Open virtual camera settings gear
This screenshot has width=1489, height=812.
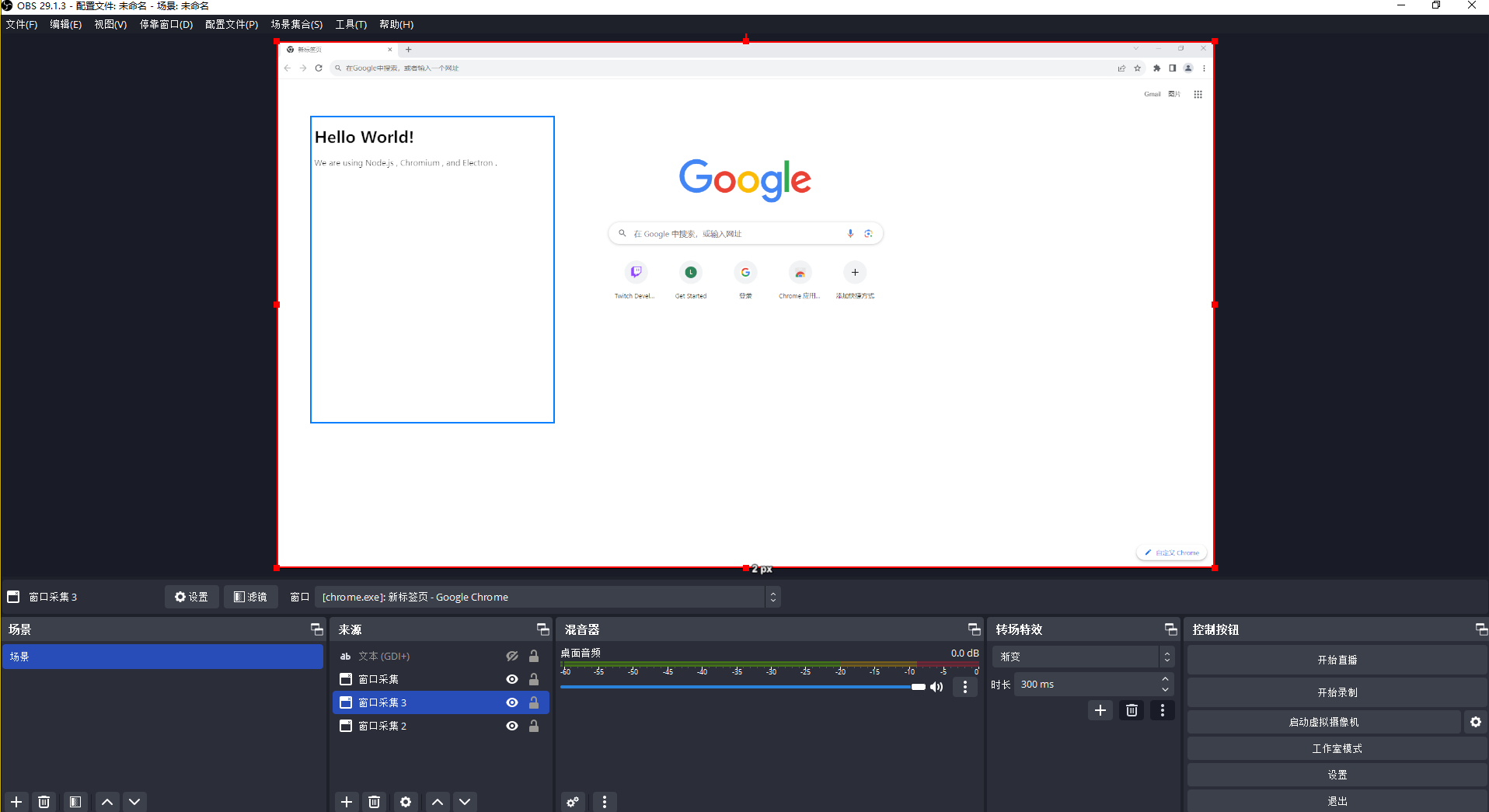click(1475, 721)
